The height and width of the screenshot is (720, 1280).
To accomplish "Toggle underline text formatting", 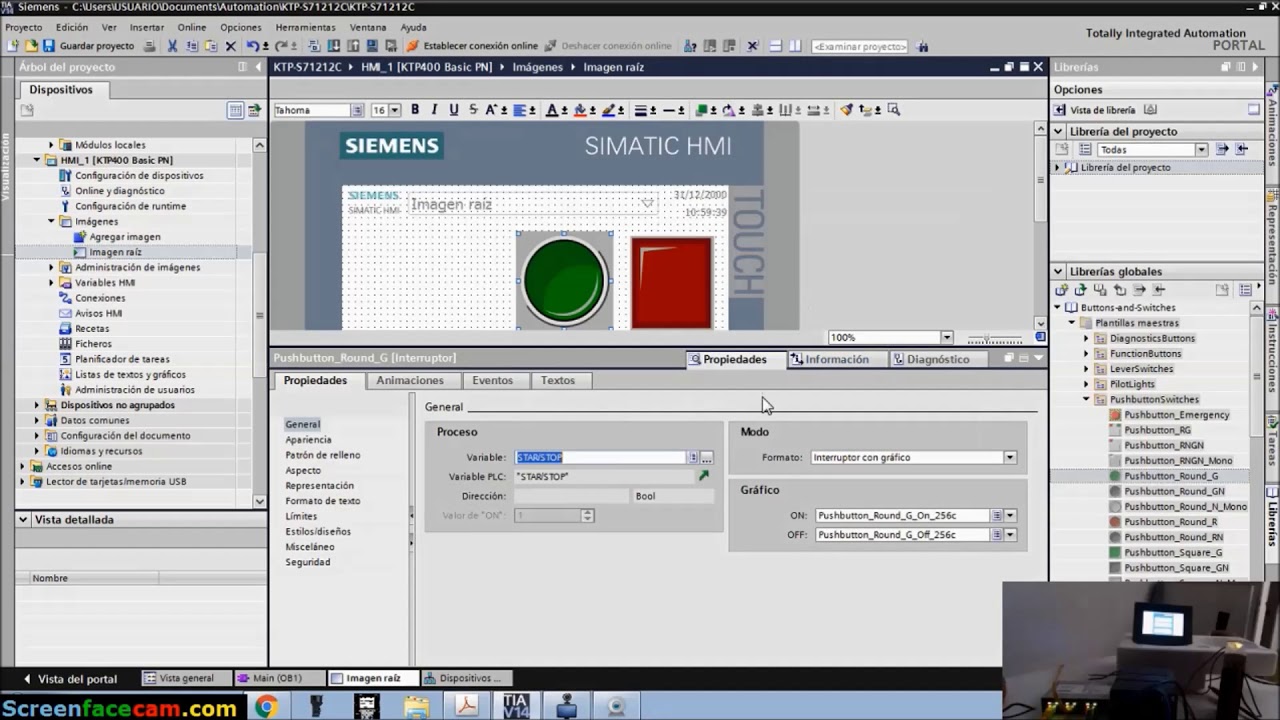I will (454, 110).
